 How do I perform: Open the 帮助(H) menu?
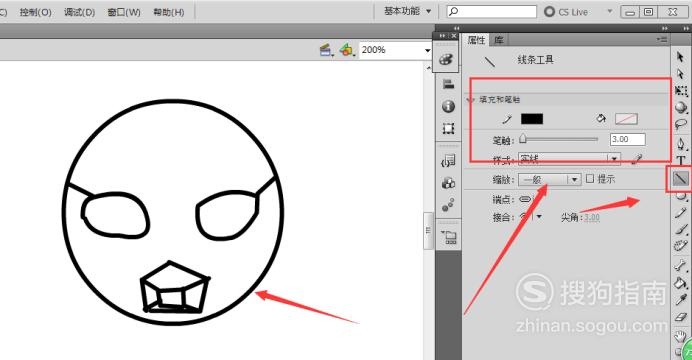(x=169, y=12)
